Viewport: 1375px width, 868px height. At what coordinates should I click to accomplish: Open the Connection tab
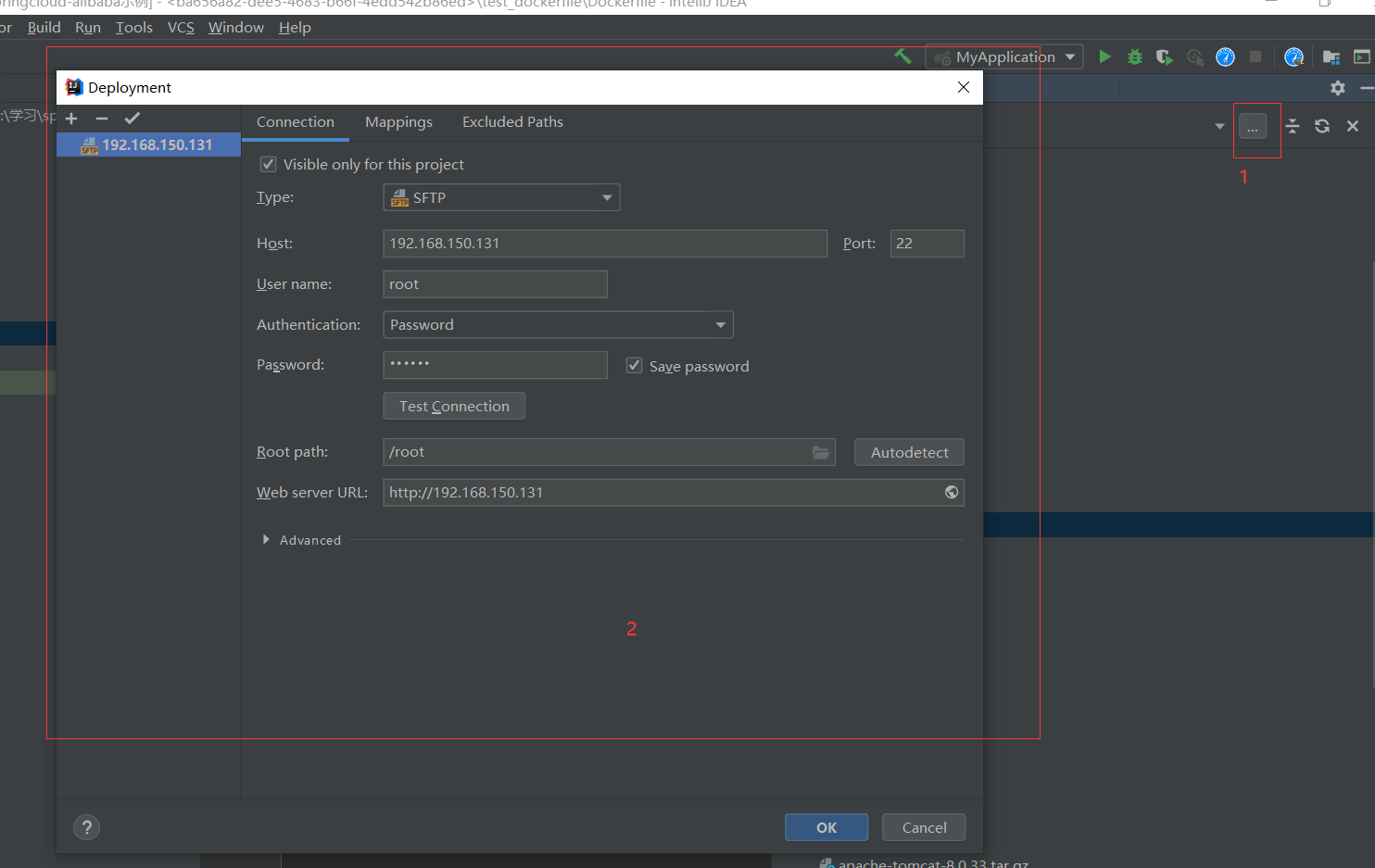tap(296, 122)
